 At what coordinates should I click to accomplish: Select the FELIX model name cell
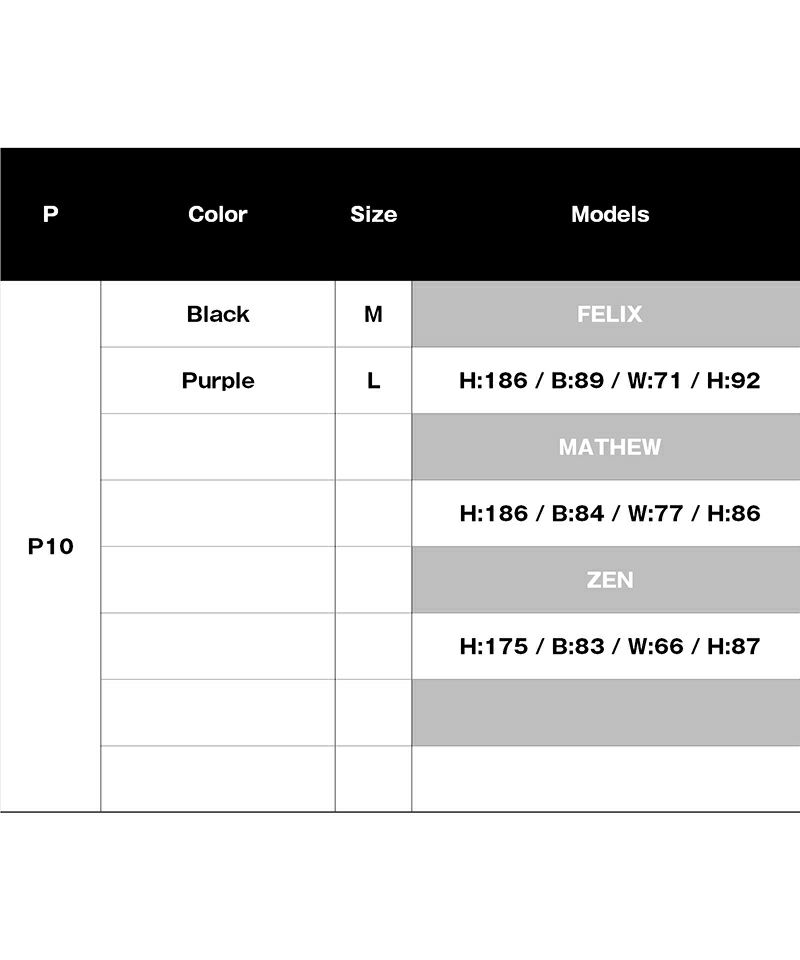pos(609,314)
